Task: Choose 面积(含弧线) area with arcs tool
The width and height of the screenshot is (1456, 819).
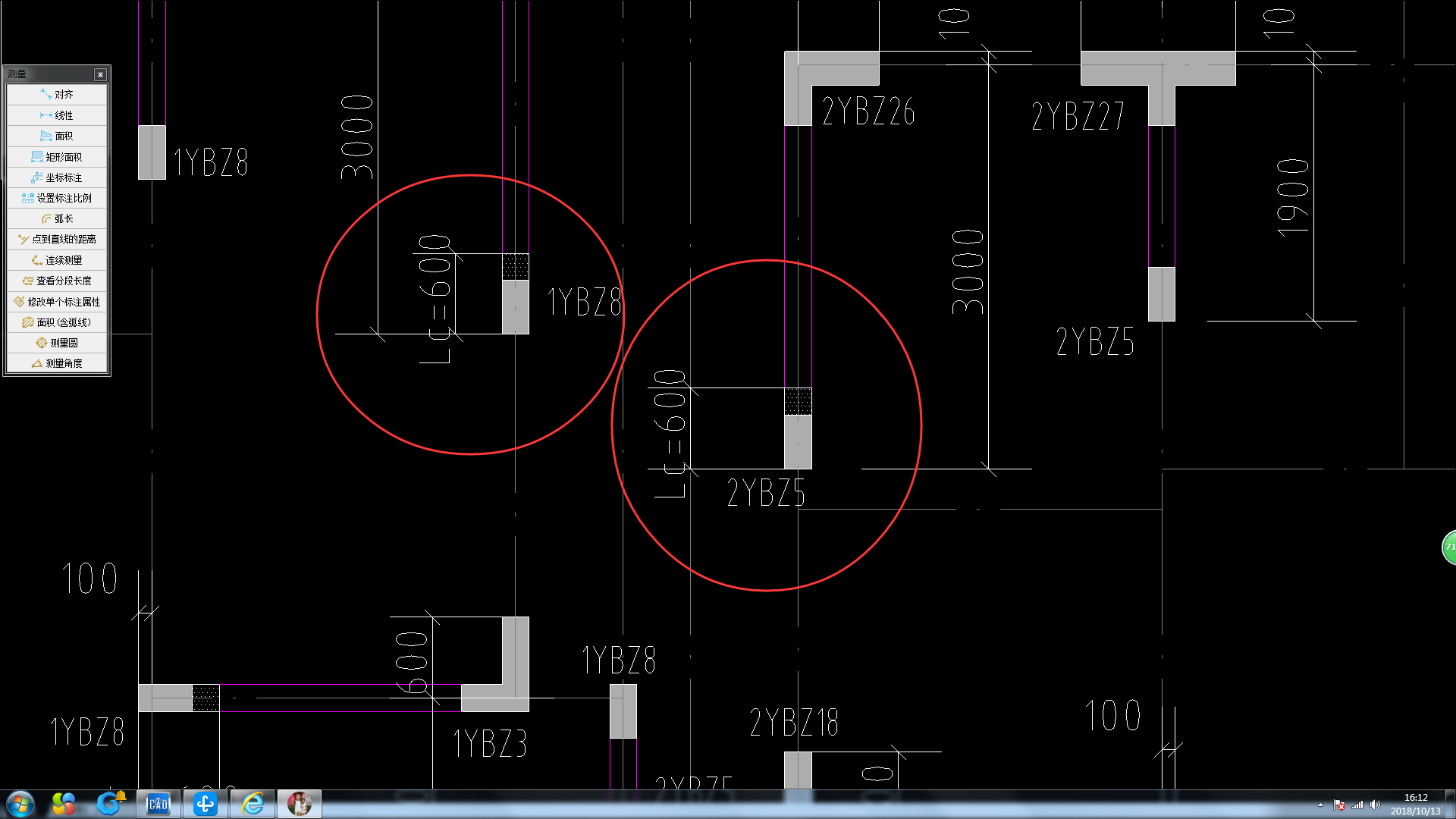Action: (x=57, y=322)
